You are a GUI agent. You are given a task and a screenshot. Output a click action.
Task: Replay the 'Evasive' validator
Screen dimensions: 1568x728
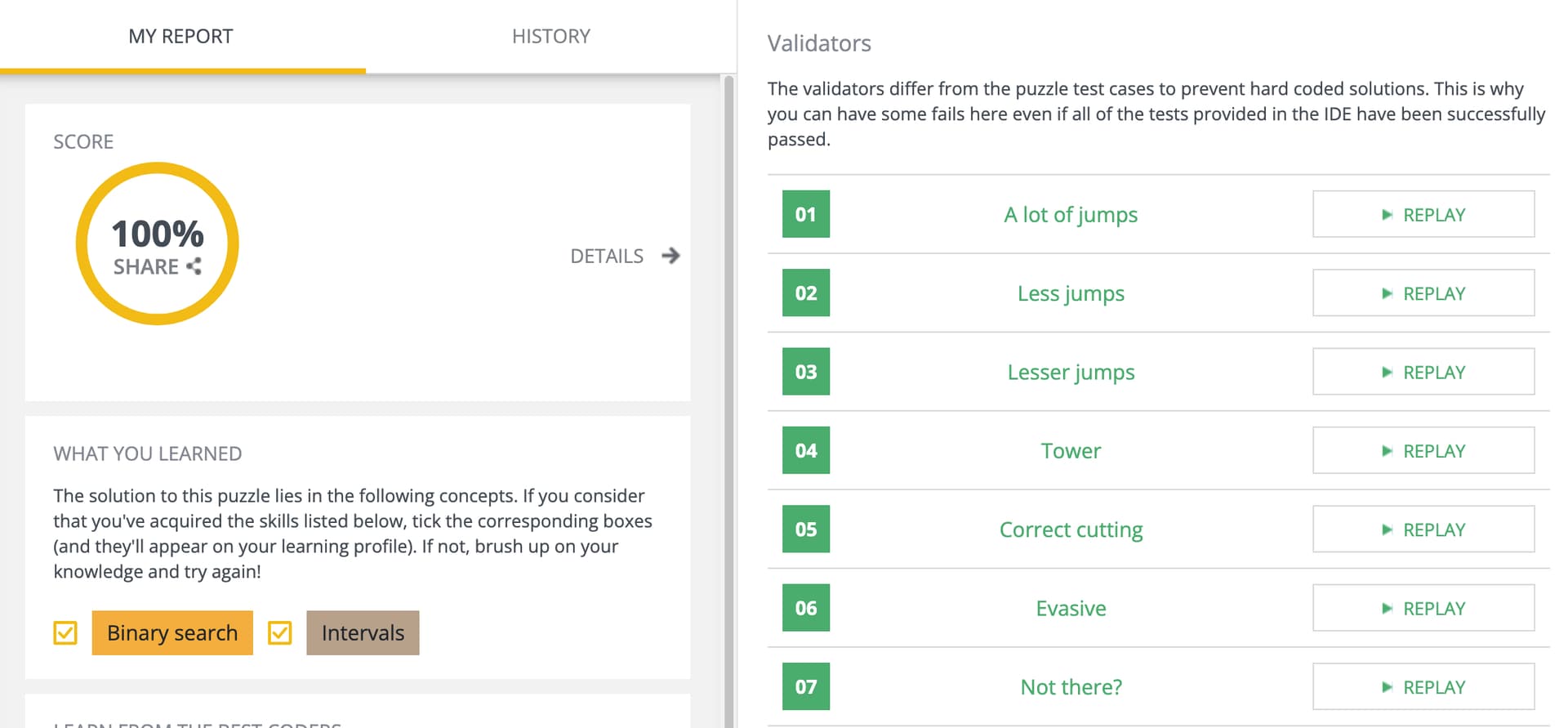point(1423,608)
